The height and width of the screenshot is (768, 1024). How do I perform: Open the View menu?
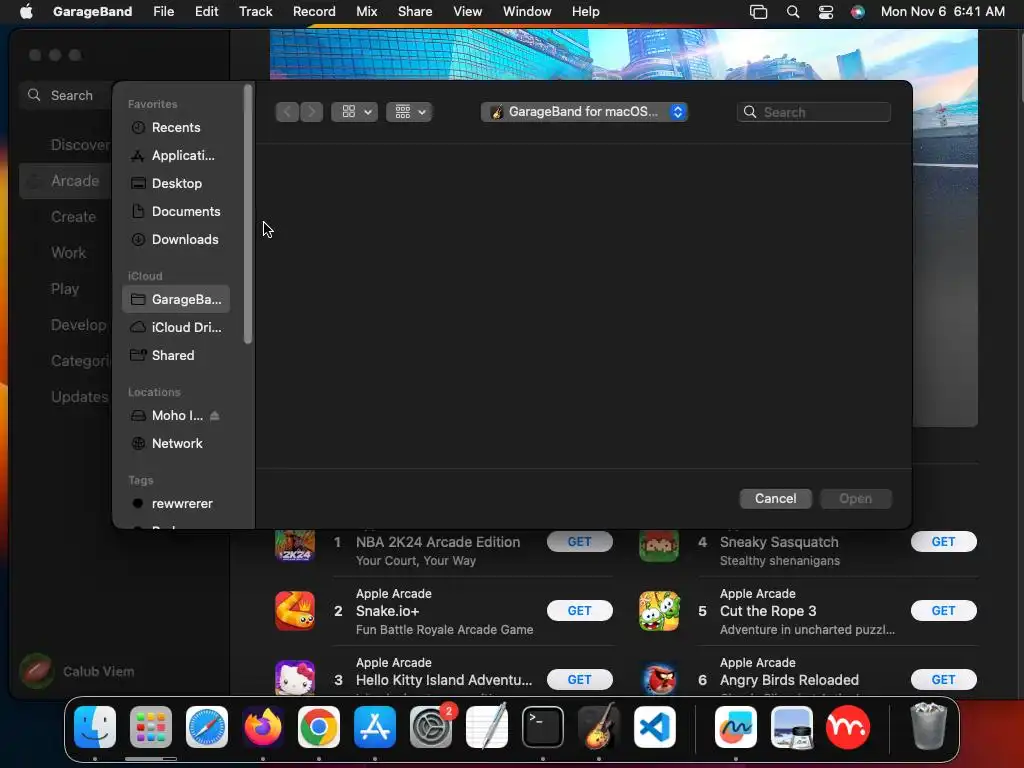click(468, 11)
